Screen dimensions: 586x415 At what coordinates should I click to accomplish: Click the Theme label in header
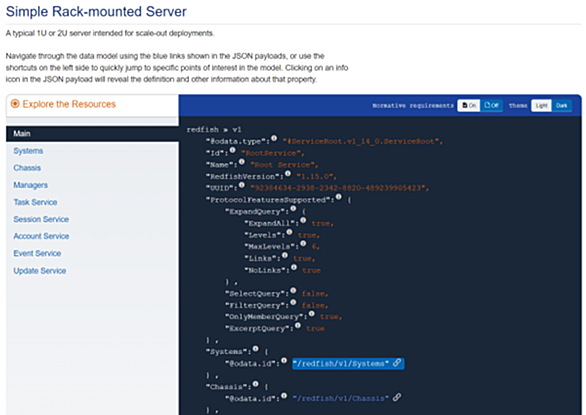[518, 106]
